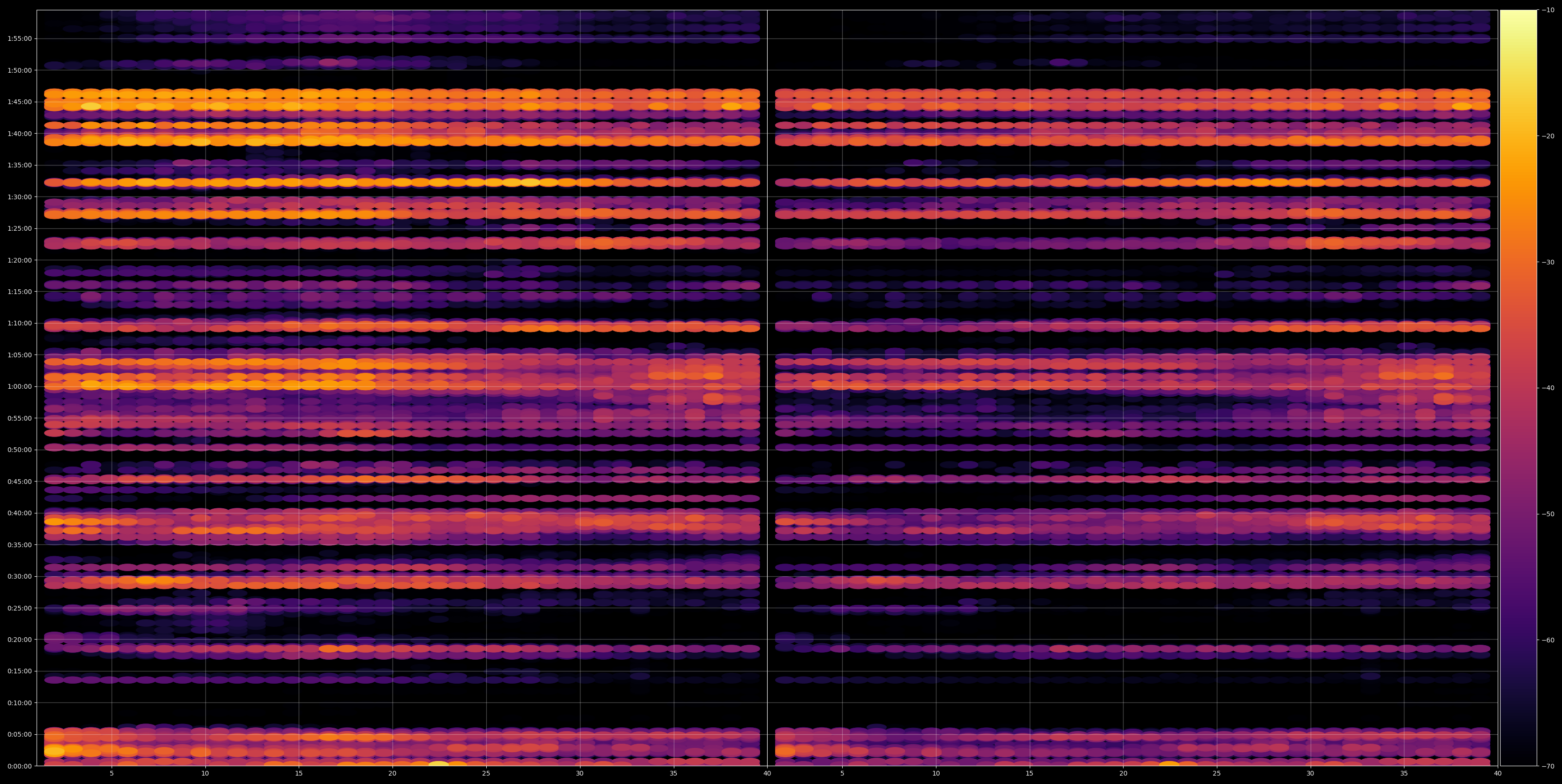Click the 1:55:00 y-axis tick label
Screen dimensions: 1562x784
(x=19, y=39)
